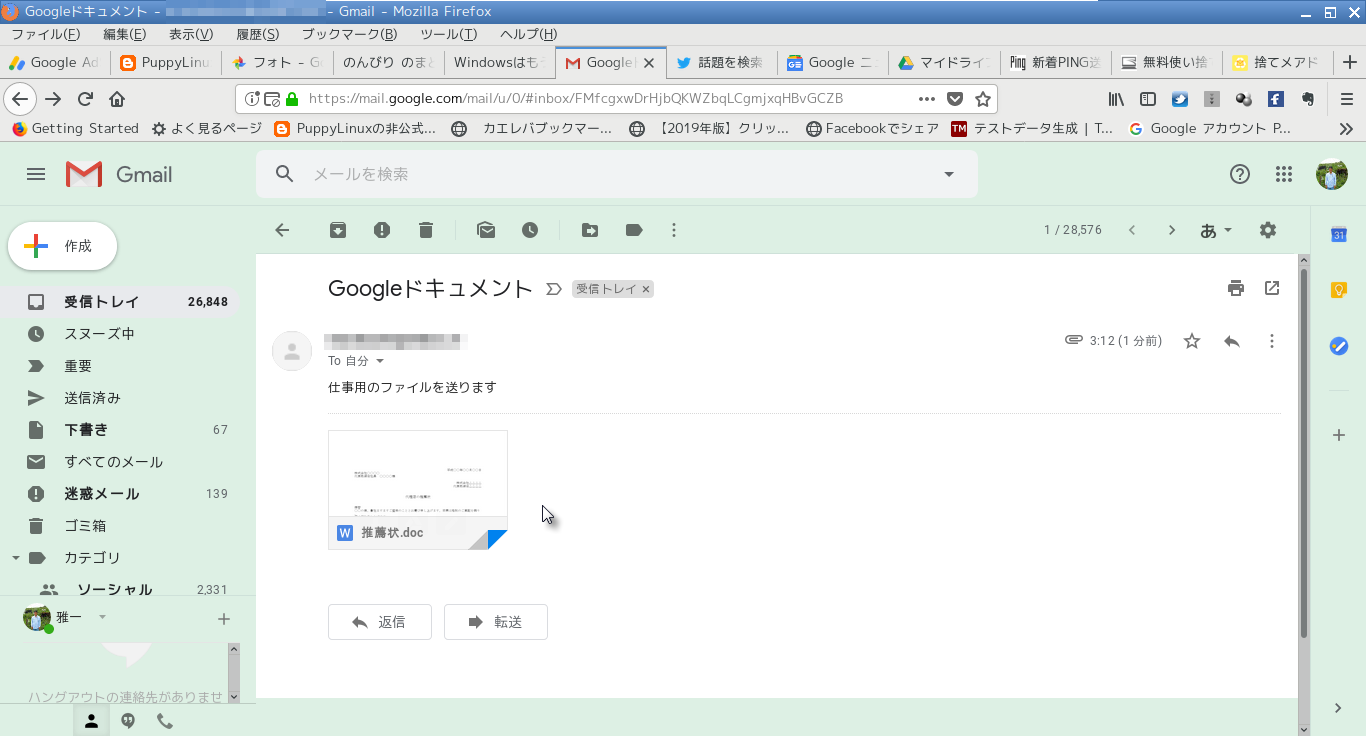The width and height of the screenshot is (1366, 736).
Task: Open 送信済み sent folder
Action: (x=120, y=398)
